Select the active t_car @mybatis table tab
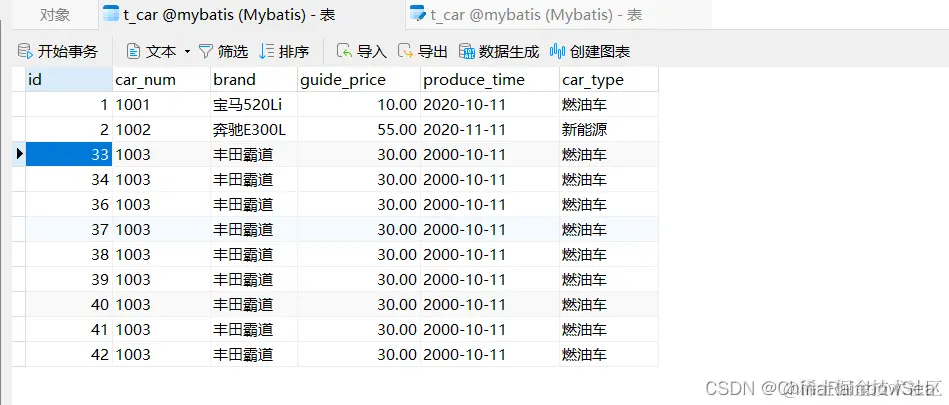Viewport: 949px width, 405px height. point(251,15)
